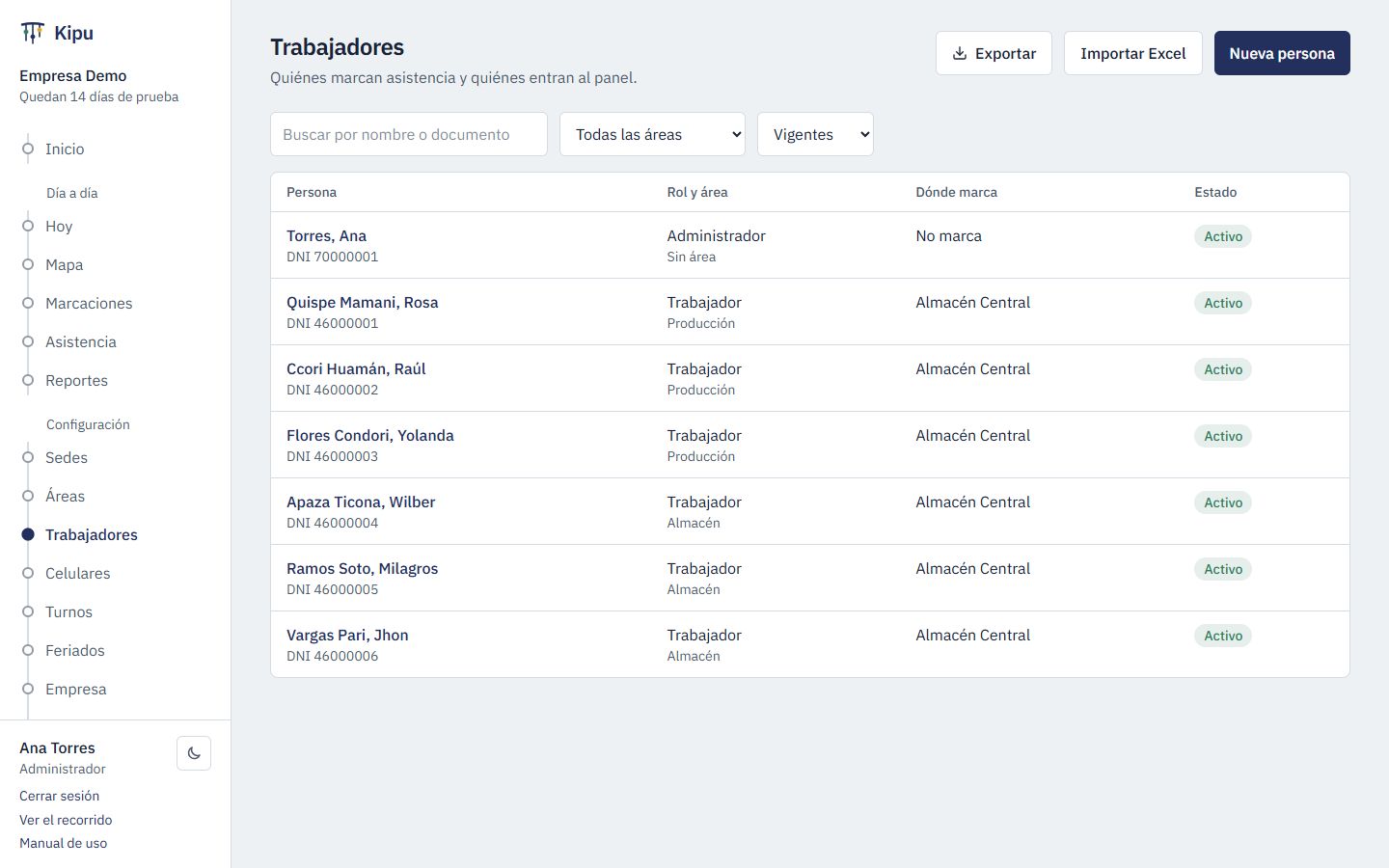Open the Todas las áreas dropdown

pyautogui.click(x=653, y=134)
